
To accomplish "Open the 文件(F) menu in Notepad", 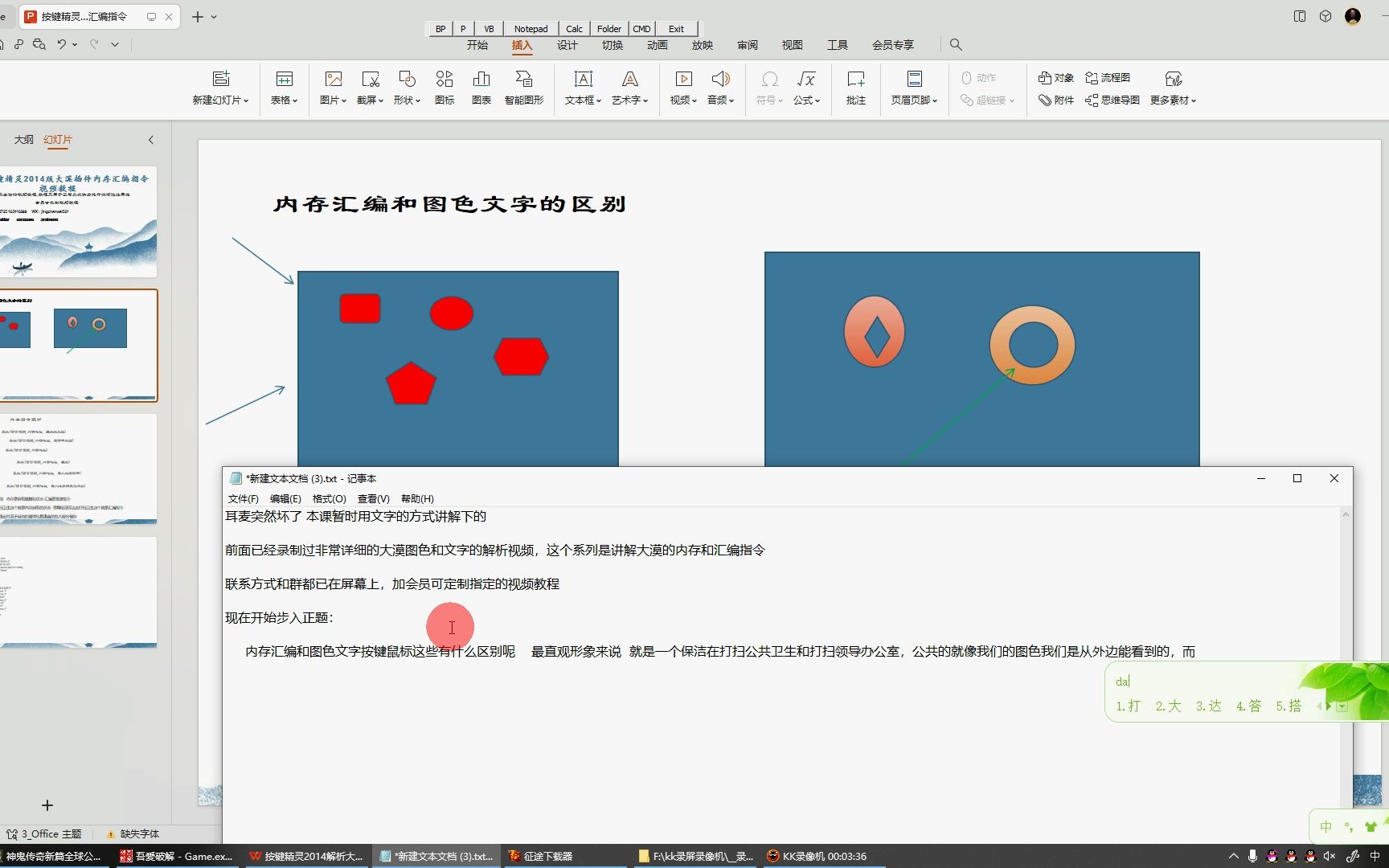I will 243,499.
